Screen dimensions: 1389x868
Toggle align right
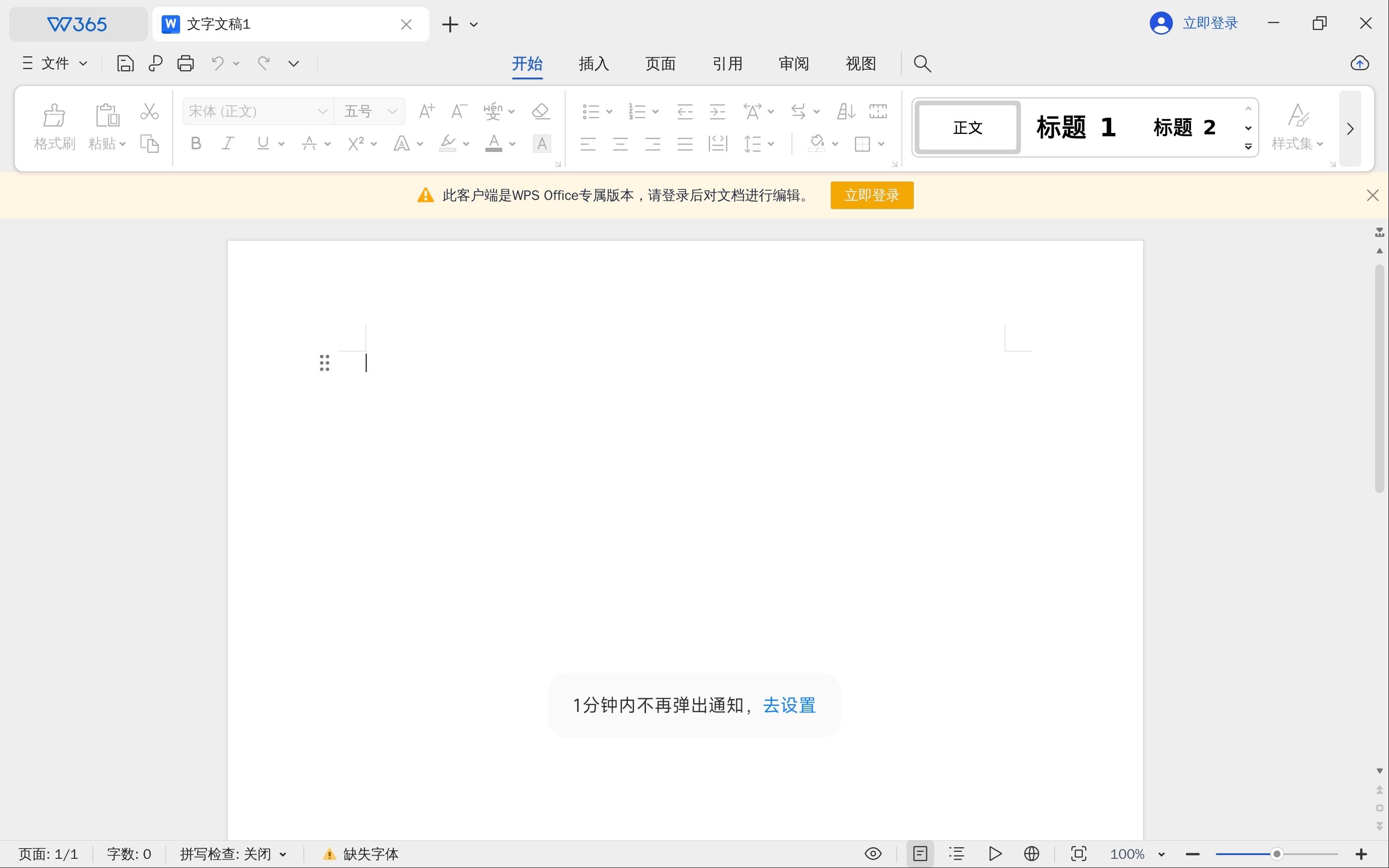click(x=652, y=144)
